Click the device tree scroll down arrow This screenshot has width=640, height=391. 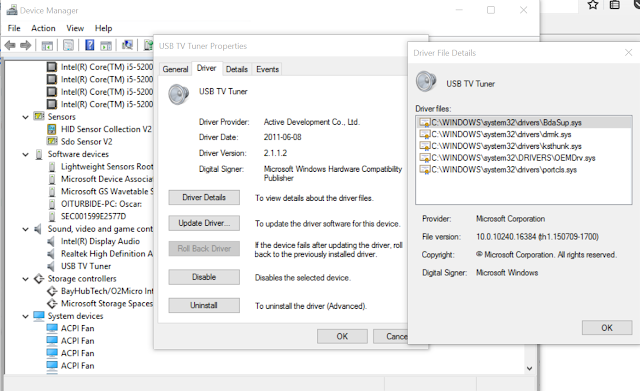(529, 368)
